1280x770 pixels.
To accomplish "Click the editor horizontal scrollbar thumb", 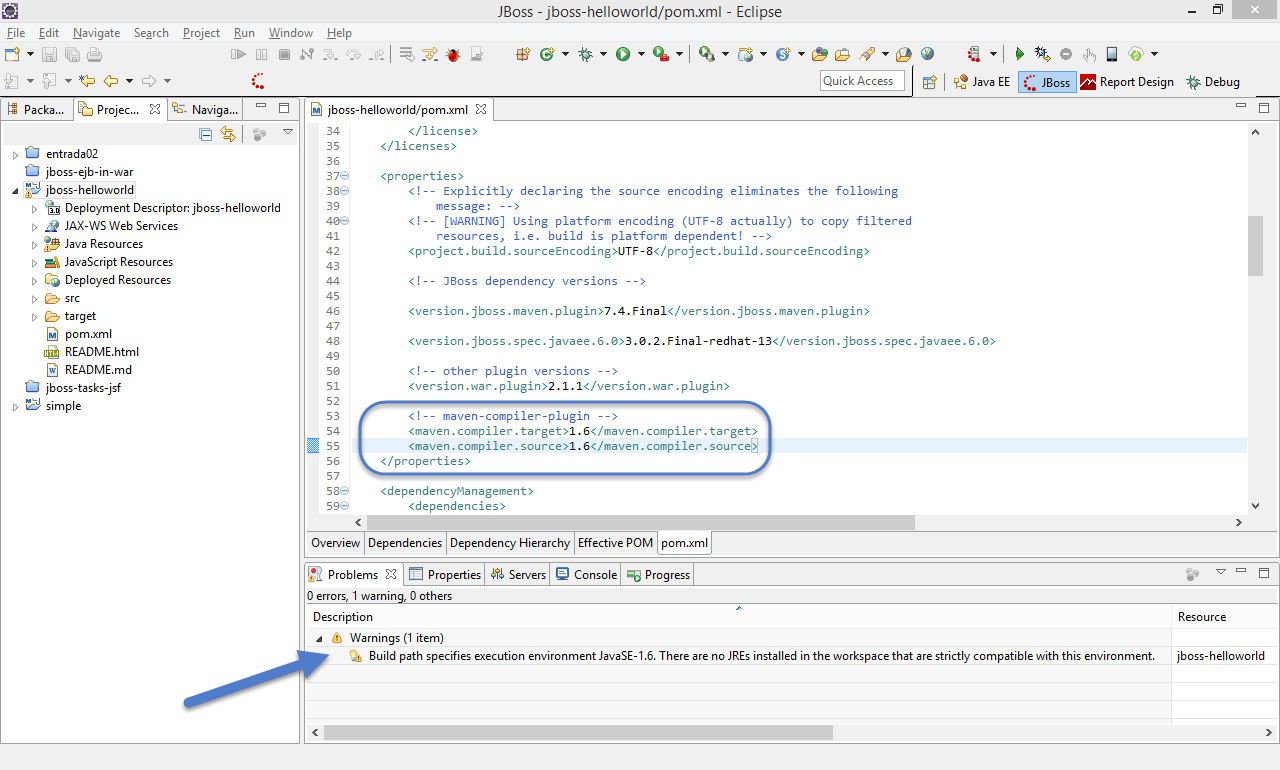I will 641,522.
